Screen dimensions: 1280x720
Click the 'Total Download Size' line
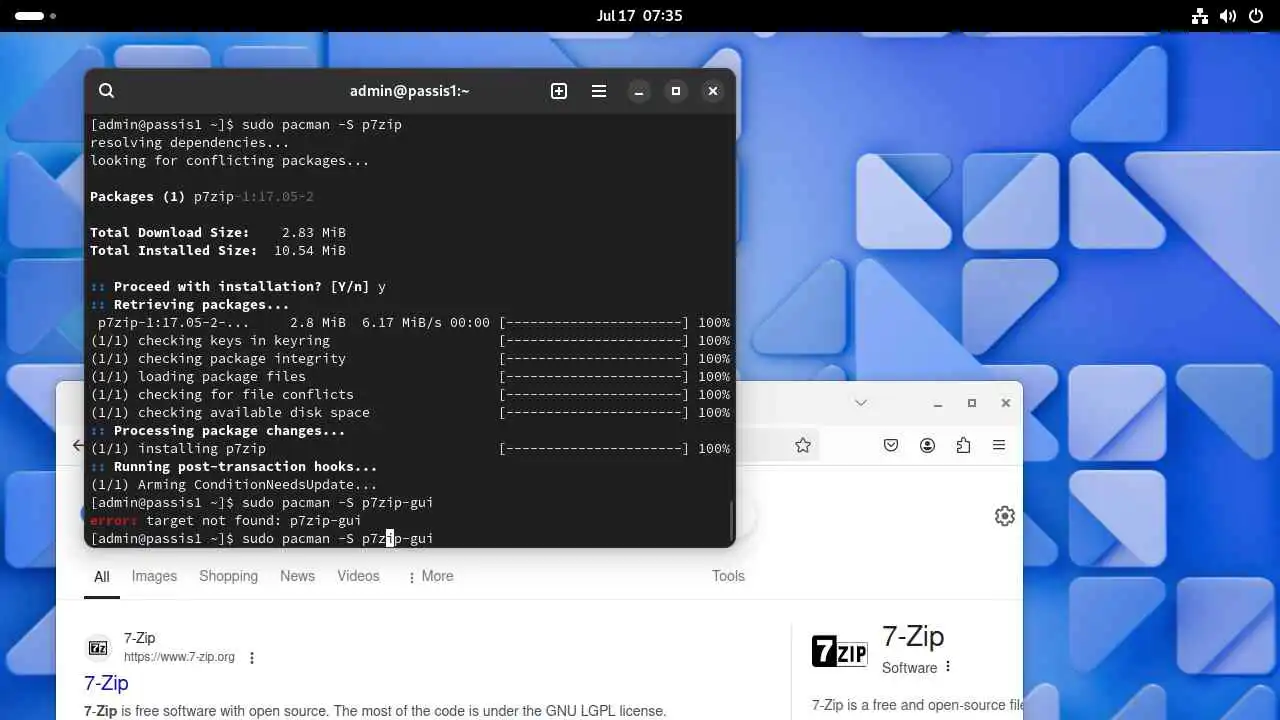coord(218,233)
